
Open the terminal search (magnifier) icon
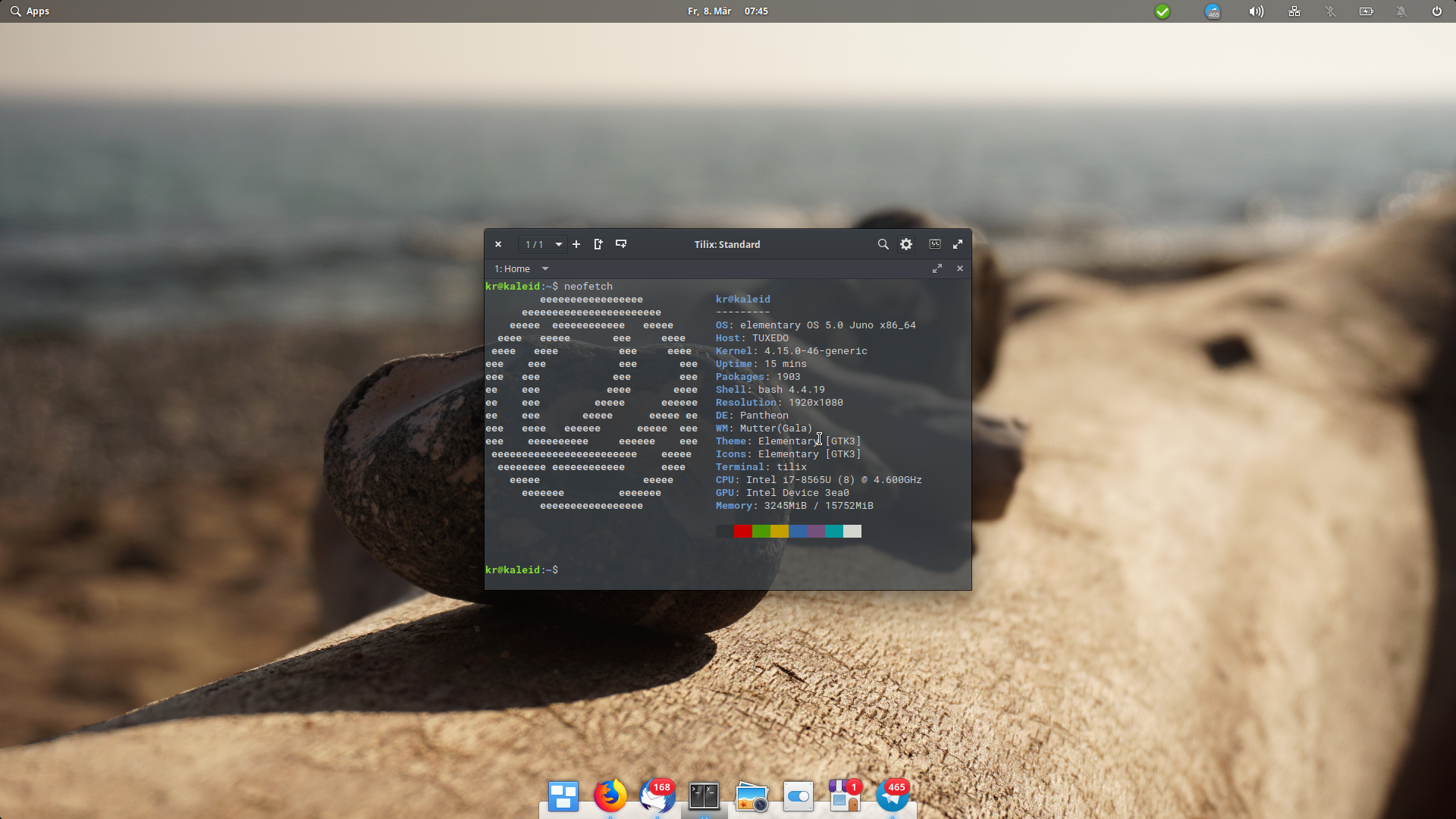883,244
